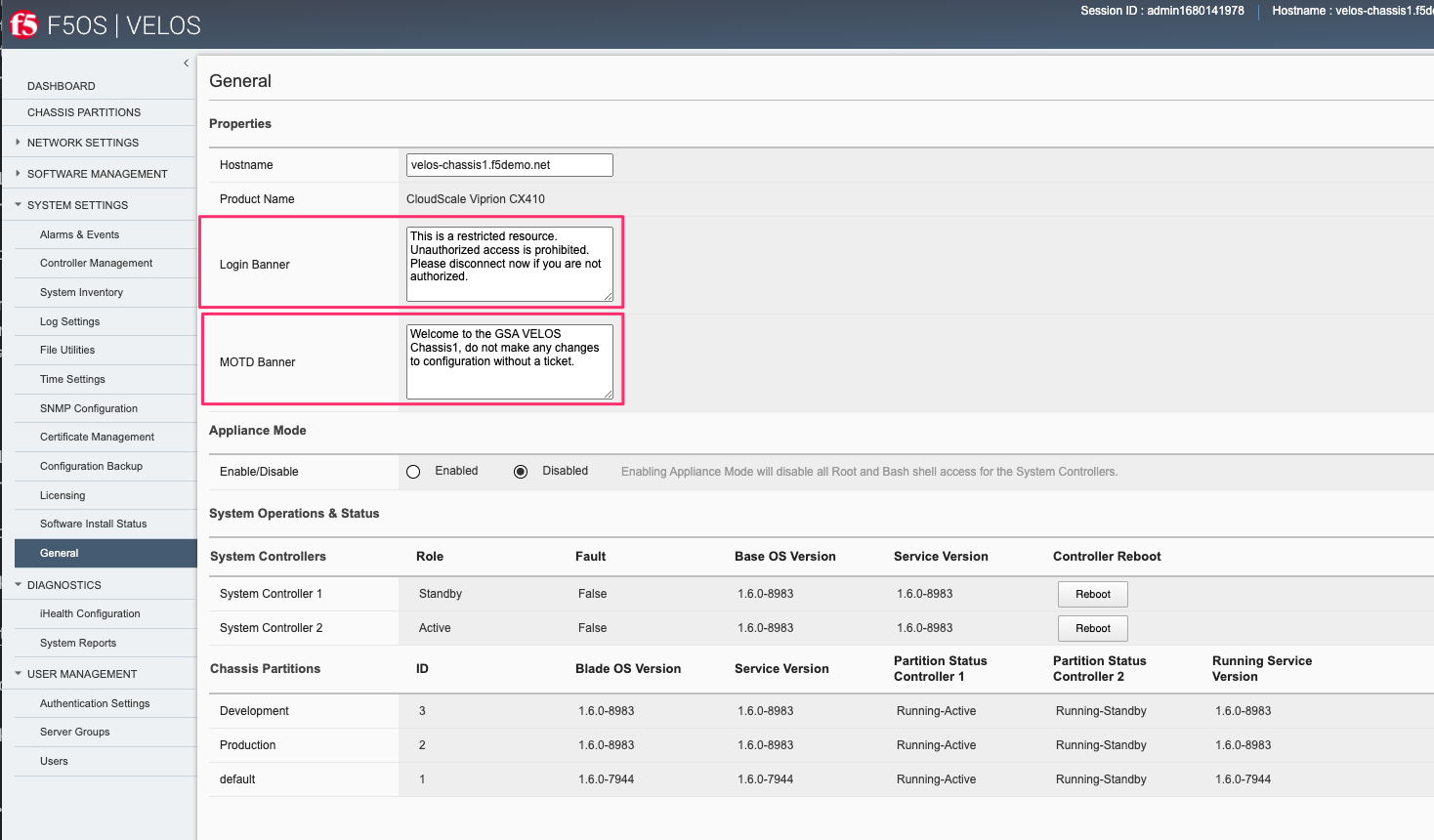Open Time Settings
This screenshot has width=1434, height=840.
click(x=72, y=379)
